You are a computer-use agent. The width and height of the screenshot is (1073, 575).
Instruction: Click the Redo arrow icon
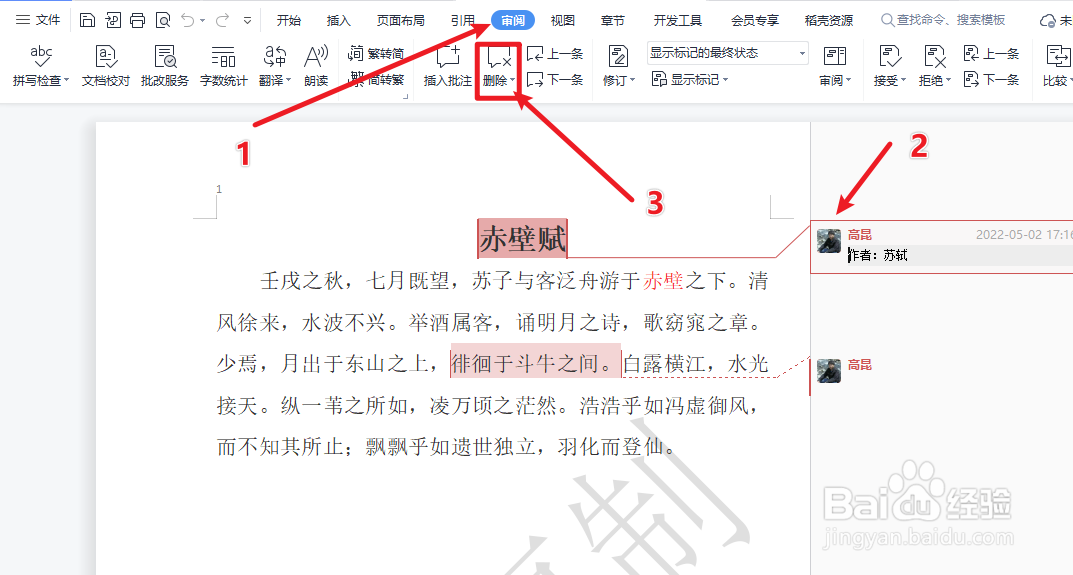222,20
